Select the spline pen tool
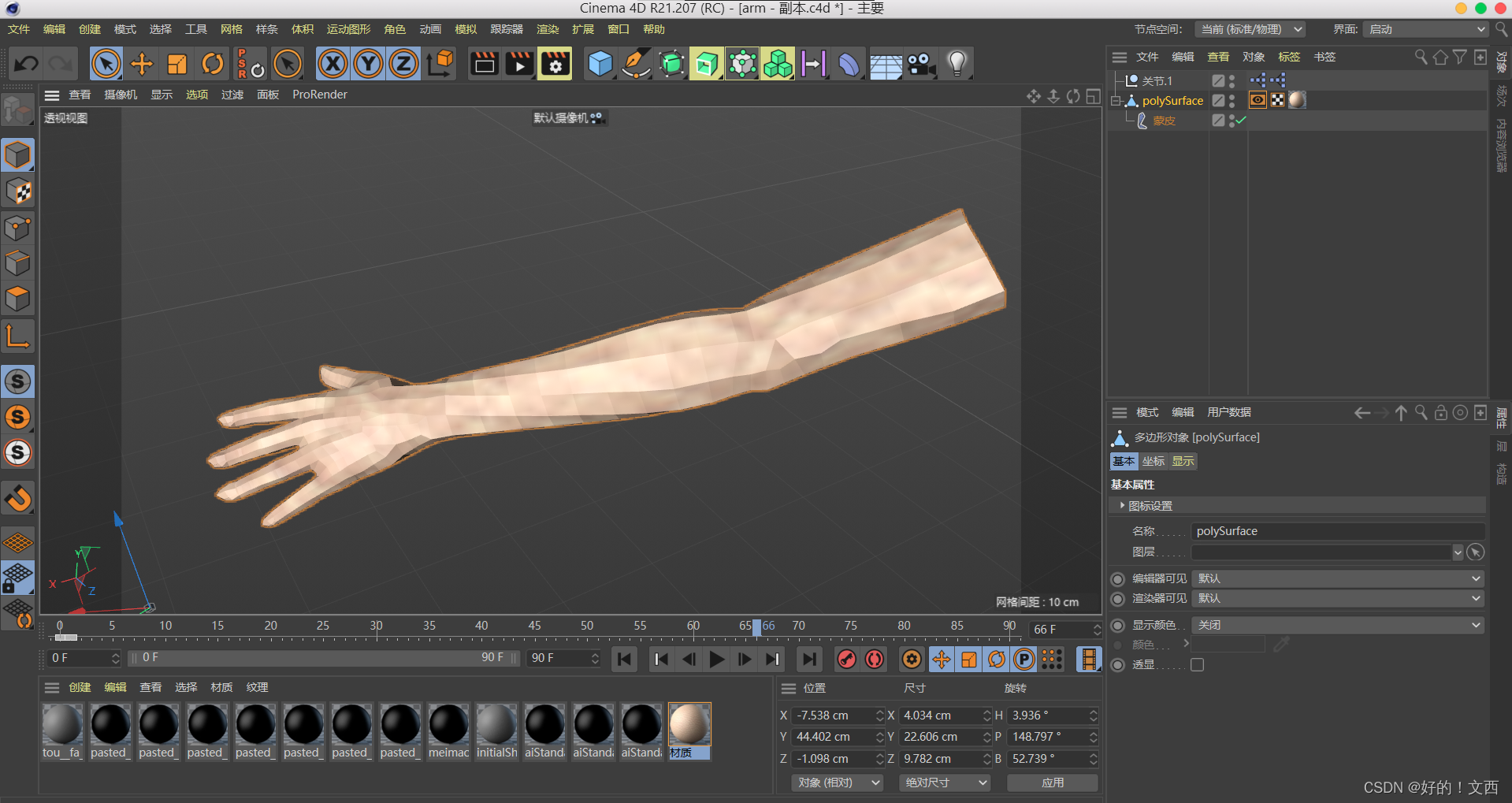Screen dimensions: 1512x803 (636, 63)
